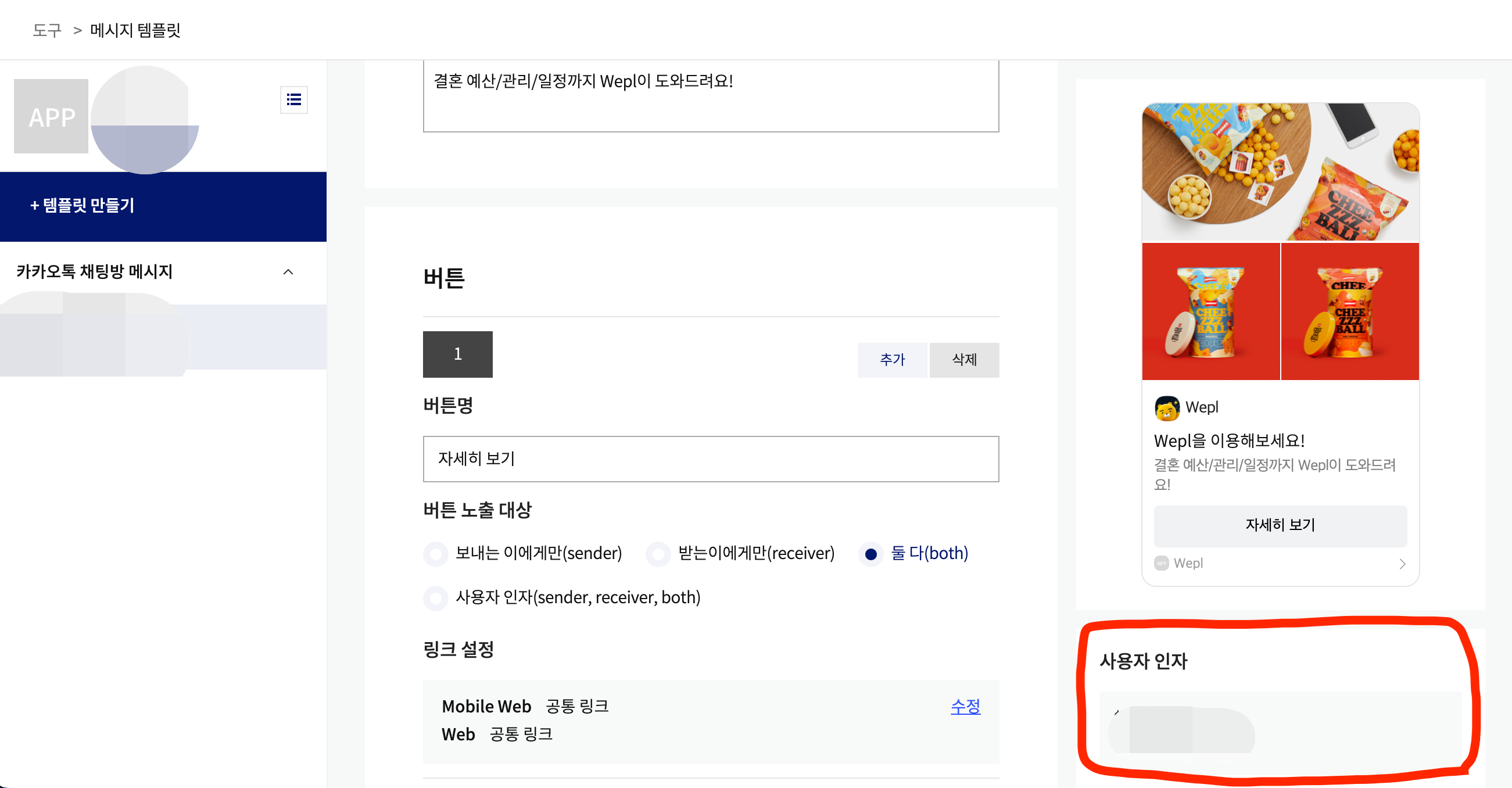Image resolution: width=1512 pixels, height=788 pixels.
Task: Click the bottom-right orange cheese ball image
Action: tap(1350, 312)
